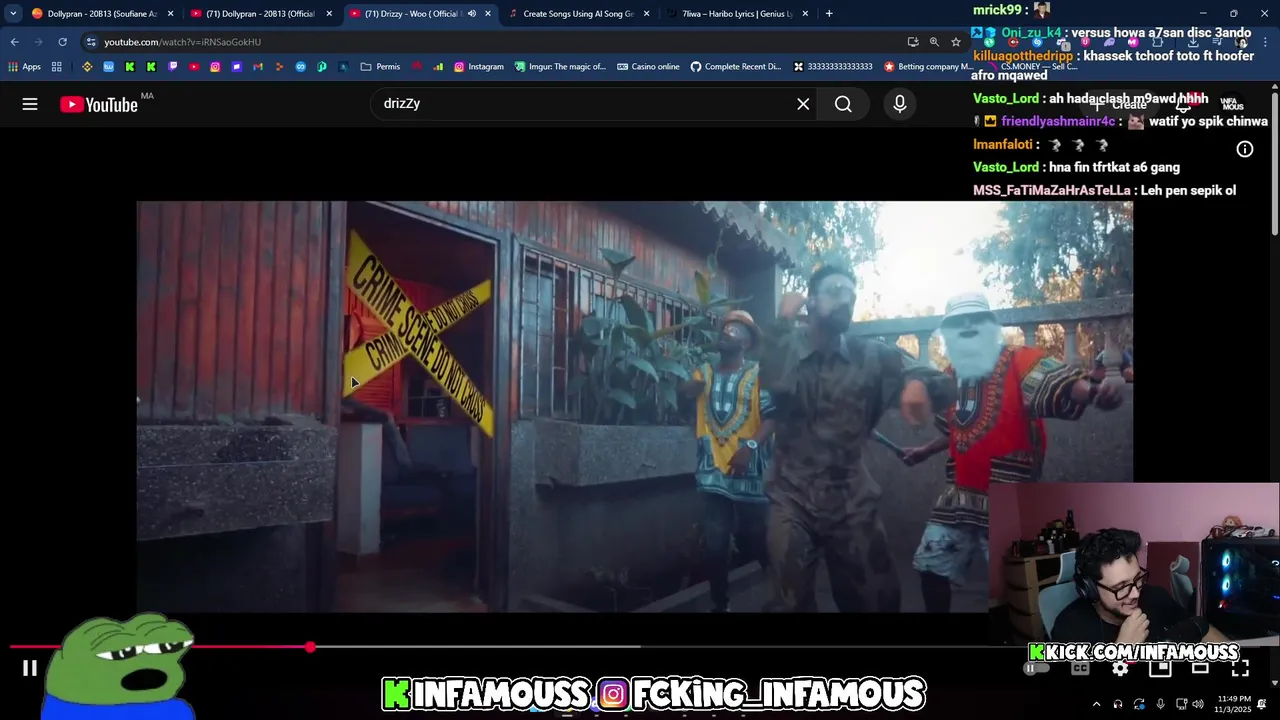
Task: Open the browser zoom magnifier icon
Action: [x=934, y=42]
